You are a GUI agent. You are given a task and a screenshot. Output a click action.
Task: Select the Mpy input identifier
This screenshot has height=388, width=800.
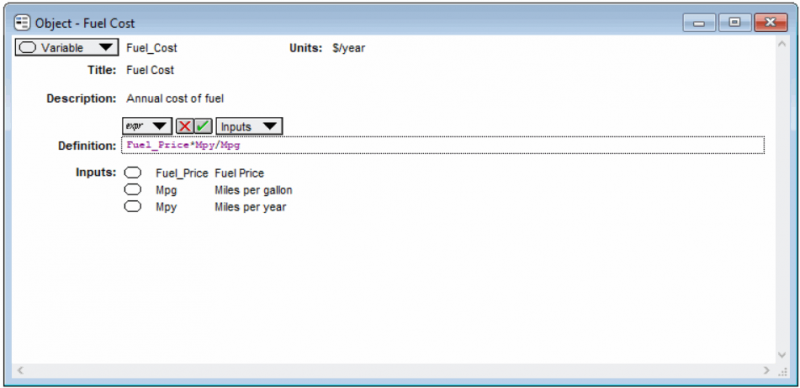(x=166, y=208)
